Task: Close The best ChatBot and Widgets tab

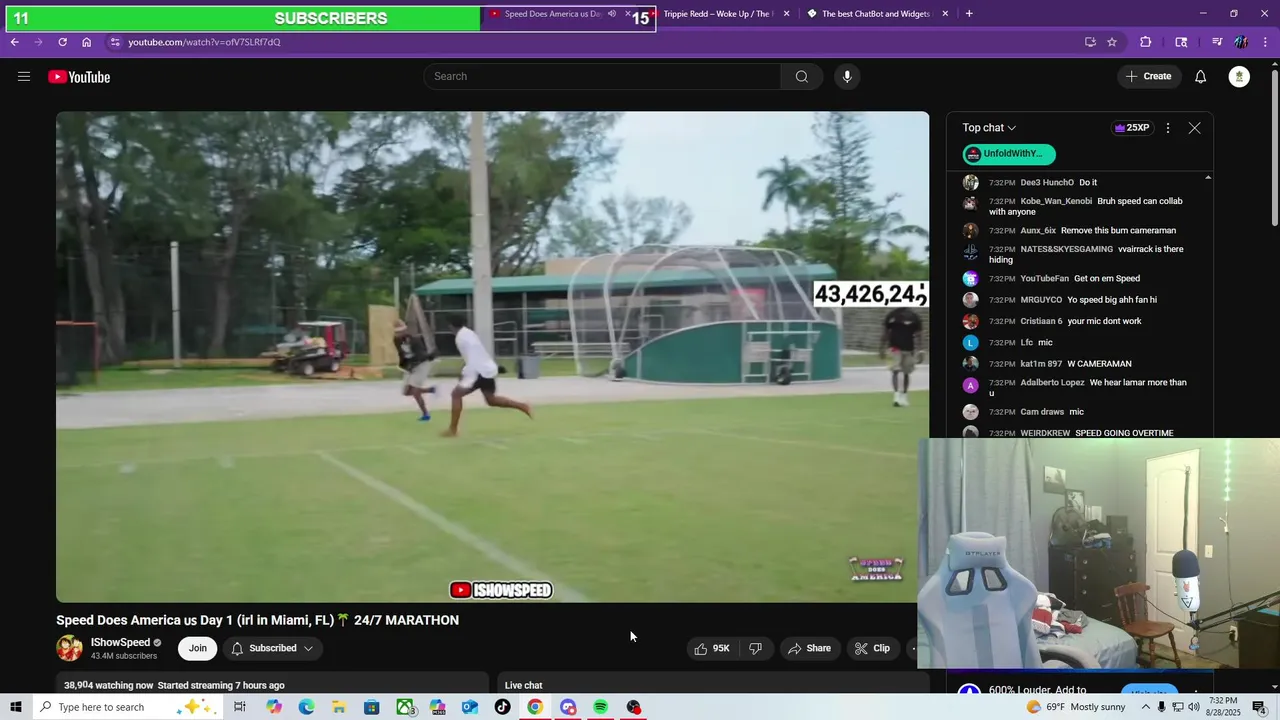Action: point(945,14)
